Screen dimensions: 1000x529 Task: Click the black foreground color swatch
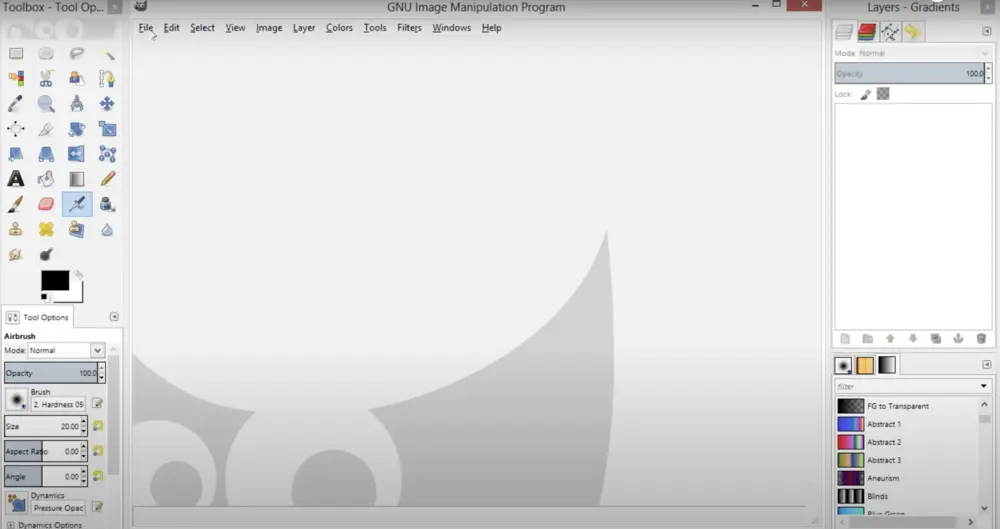coord(54,280)
